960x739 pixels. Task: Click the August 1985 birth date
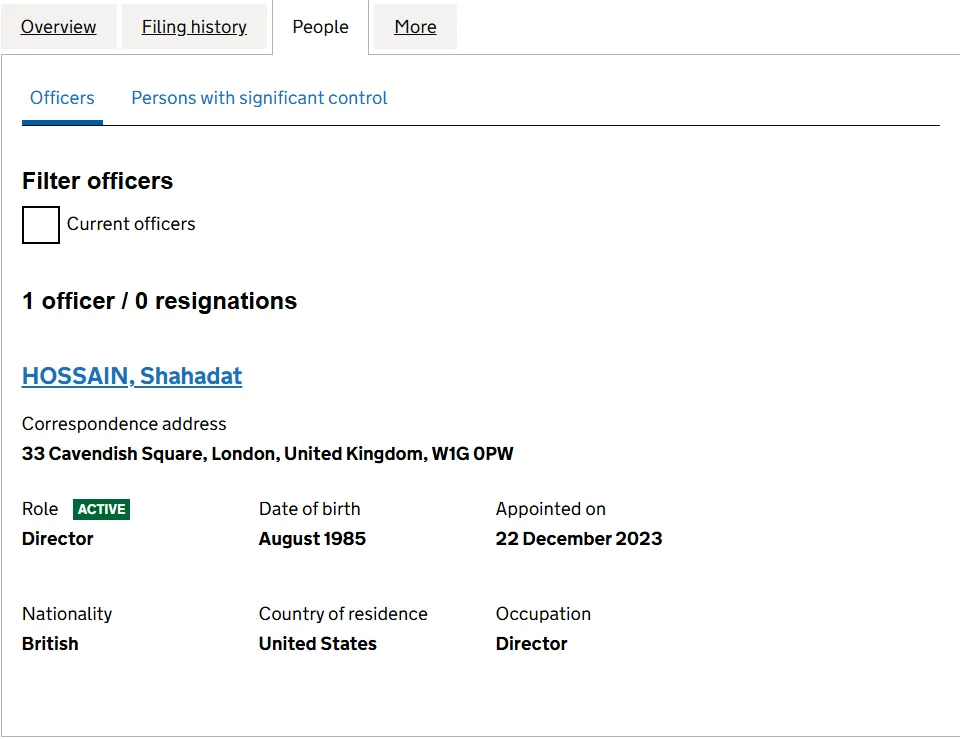[x=312, y=539]
